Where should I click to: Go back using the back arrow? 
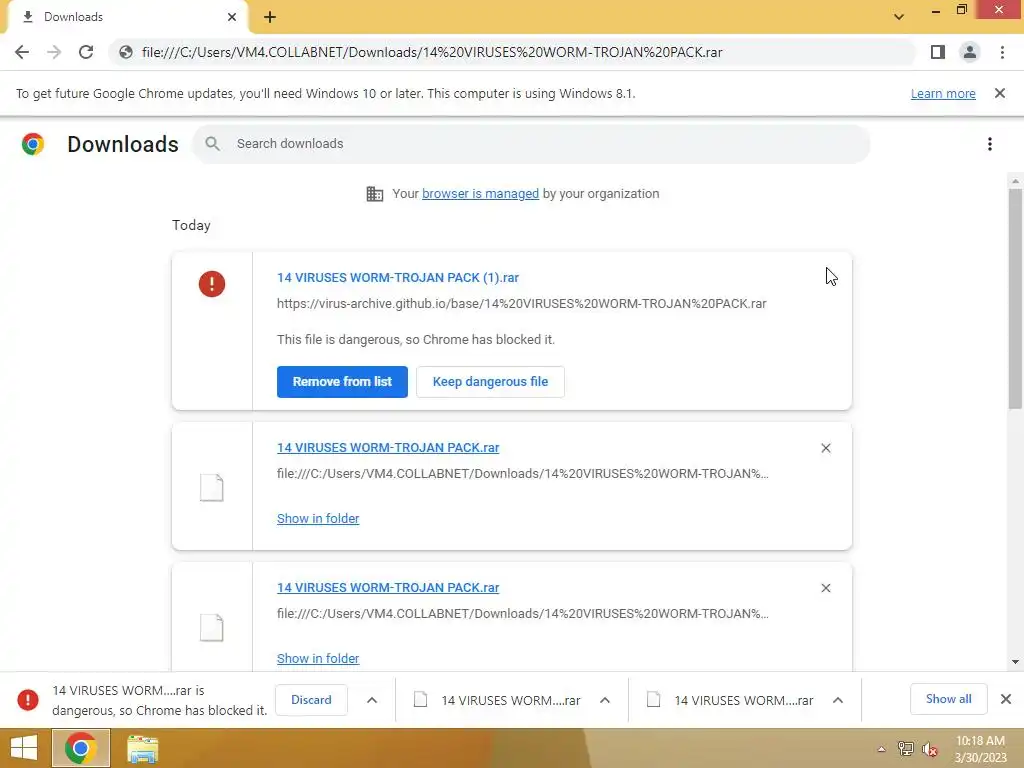click(22, 52)
